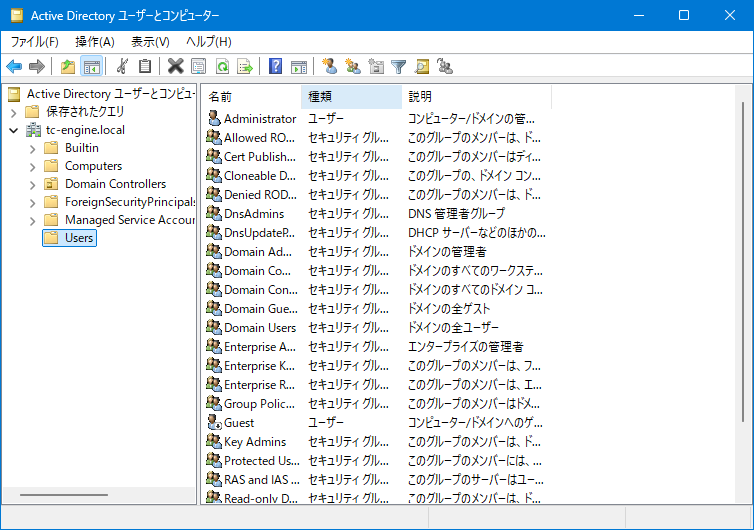754x530 pixels.
Task: Toggle the console tree show/hide icon
Action: click(91, 66)
